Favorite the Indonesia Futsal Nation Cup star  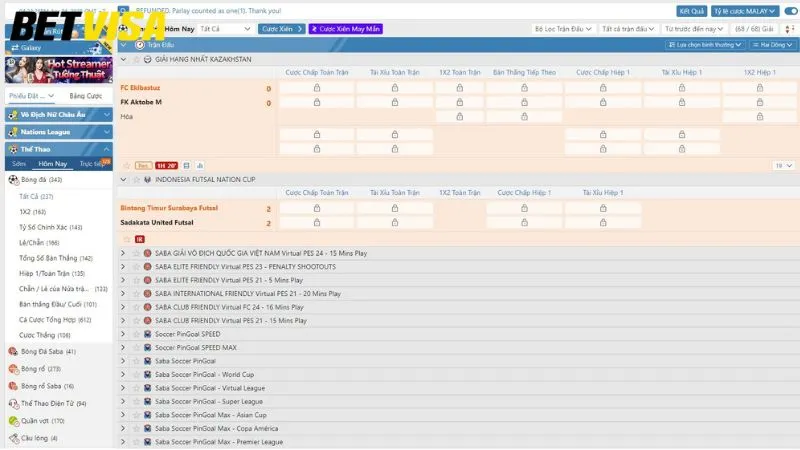(136, 180)
